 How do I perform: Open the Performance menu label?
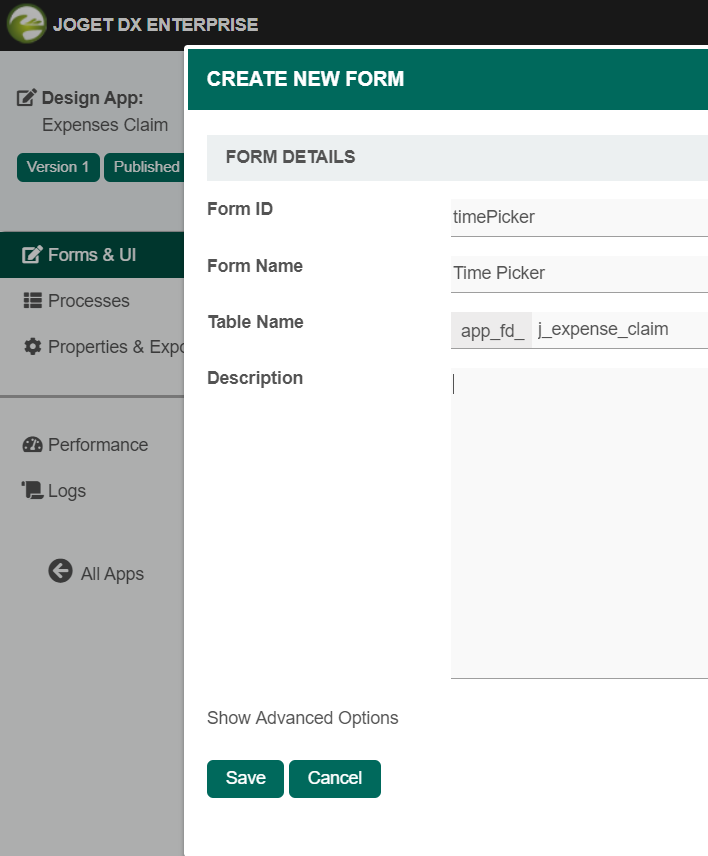click(98, 445)
